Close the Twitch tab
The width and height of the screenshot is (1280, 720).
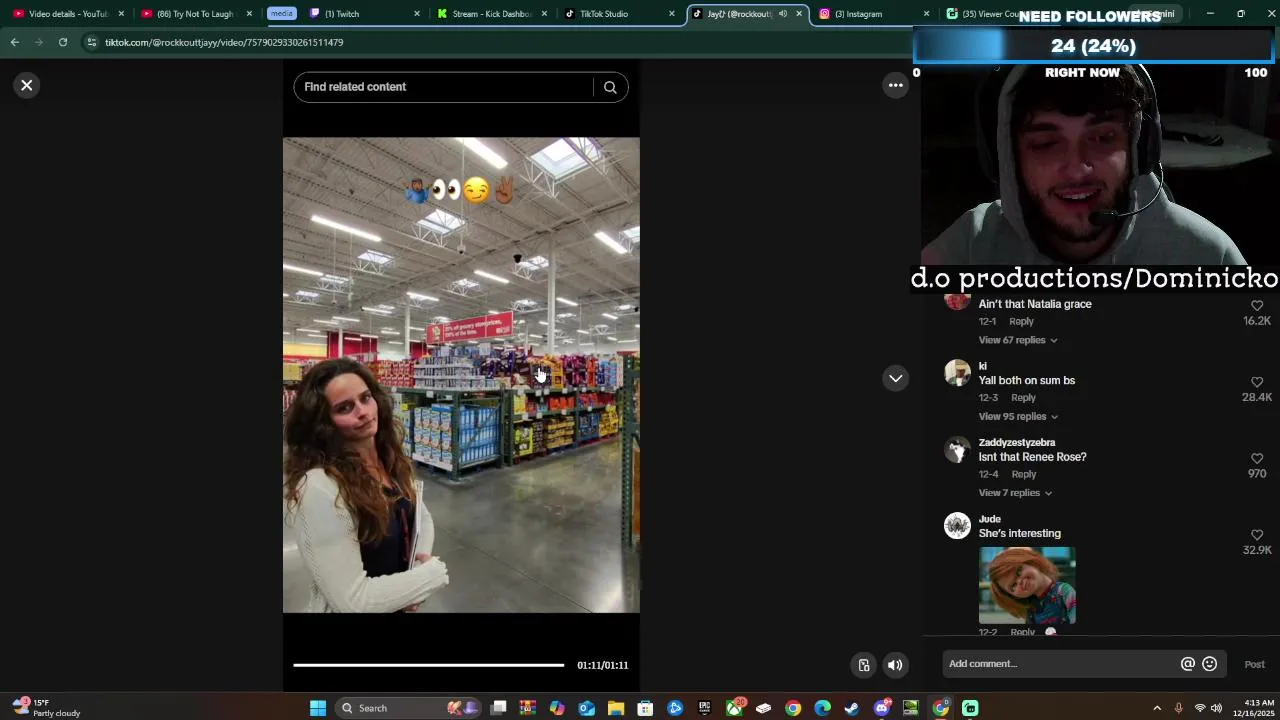tap(417, 14)
